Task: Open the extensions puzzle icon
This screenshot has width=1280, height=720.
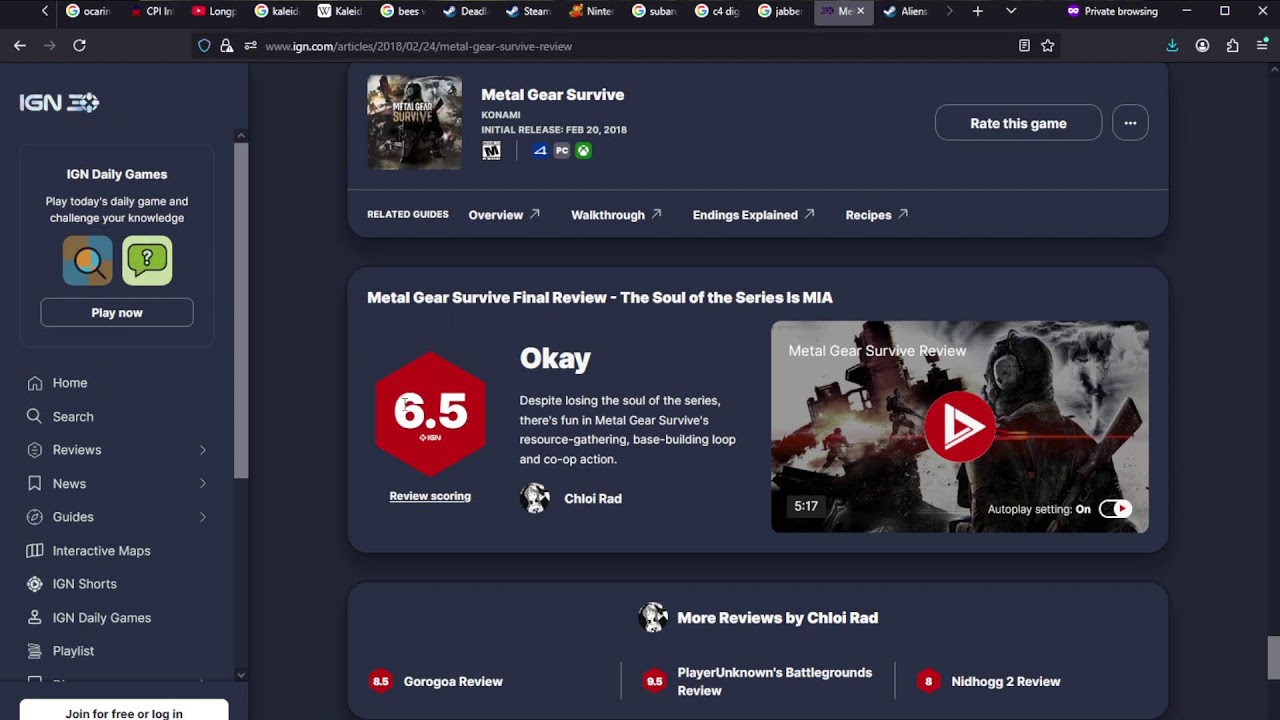Action: tap(1232, 45)
